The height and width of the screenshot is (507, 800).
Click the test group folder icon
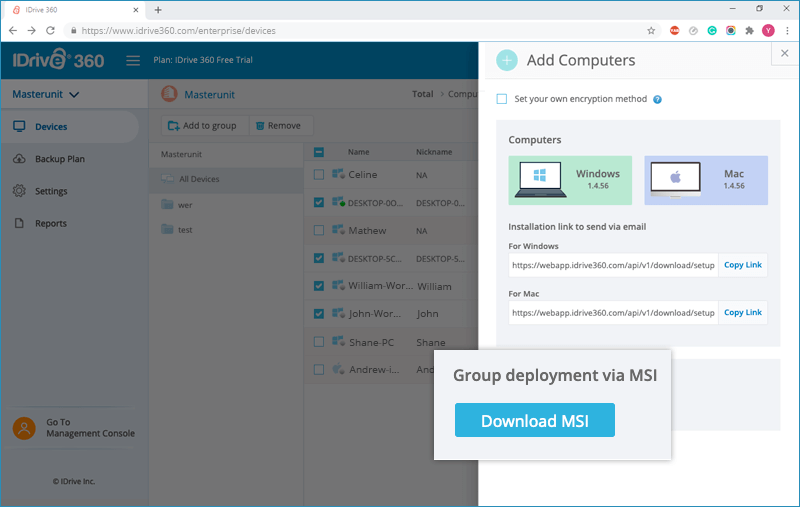[x=167, y=229]
